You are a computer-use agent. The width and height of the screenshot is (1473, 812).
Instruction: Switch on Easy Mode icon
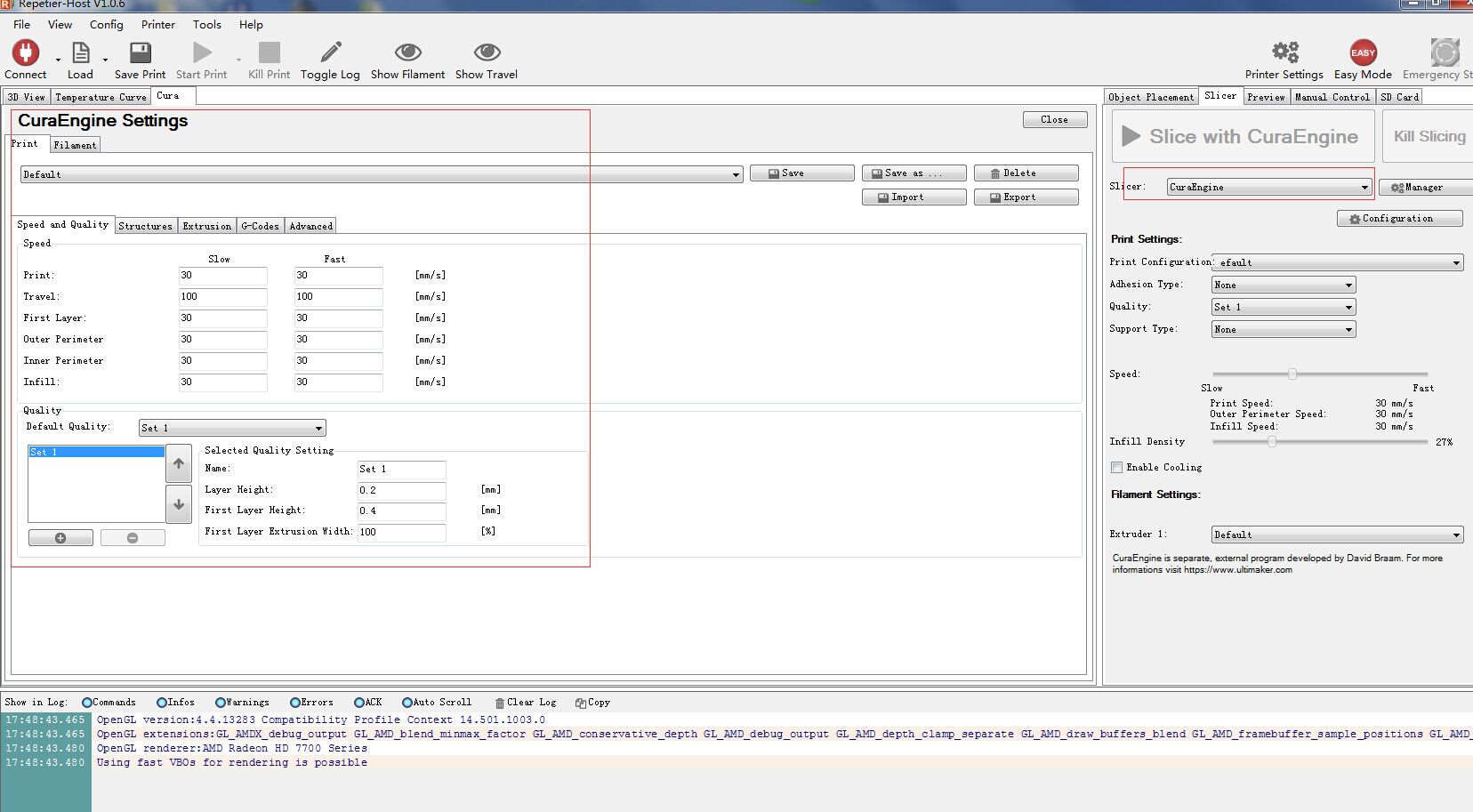(1363, 53)
